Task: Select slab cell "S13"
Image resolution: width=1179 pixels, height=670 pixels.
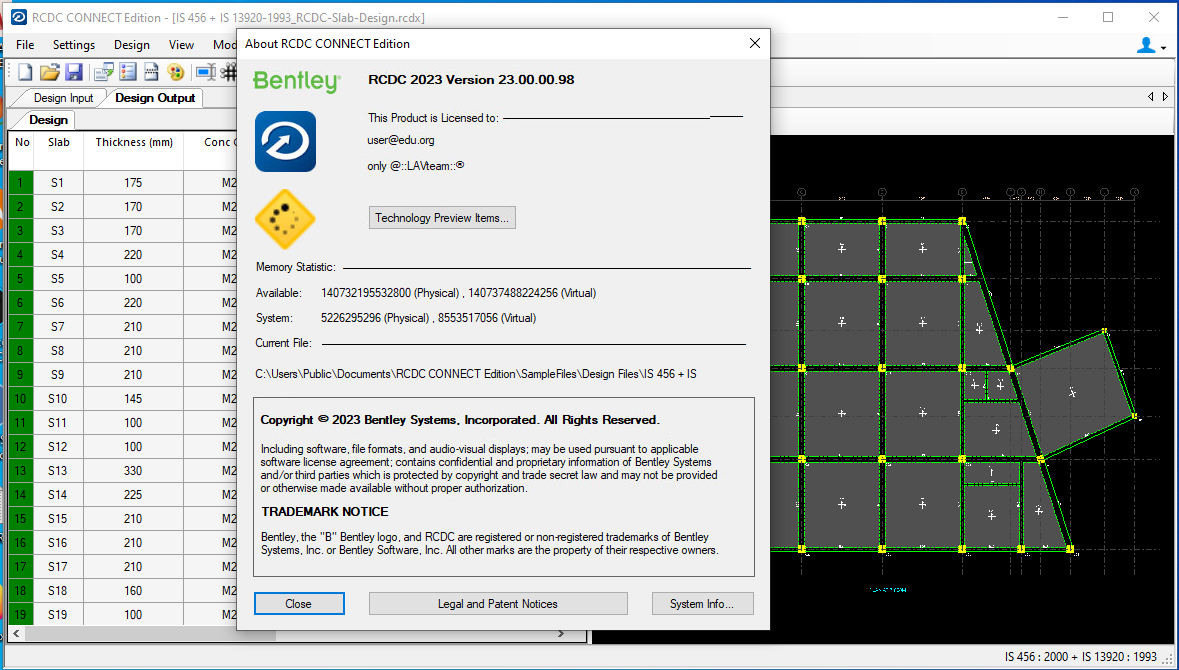Action: tap(58, 471)
